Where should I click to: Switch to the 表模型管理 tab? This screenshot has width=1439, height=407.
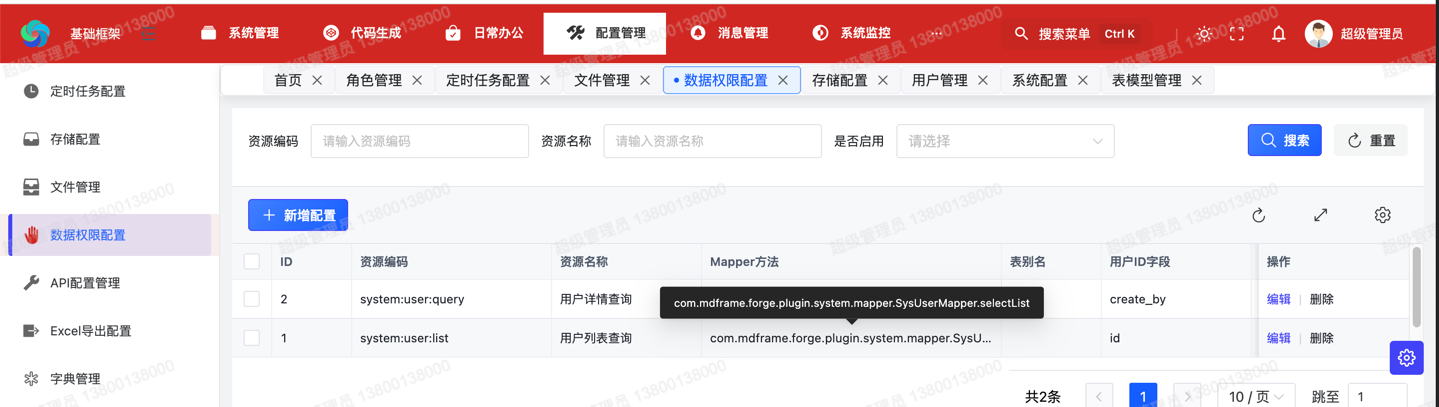point(1147,80)
